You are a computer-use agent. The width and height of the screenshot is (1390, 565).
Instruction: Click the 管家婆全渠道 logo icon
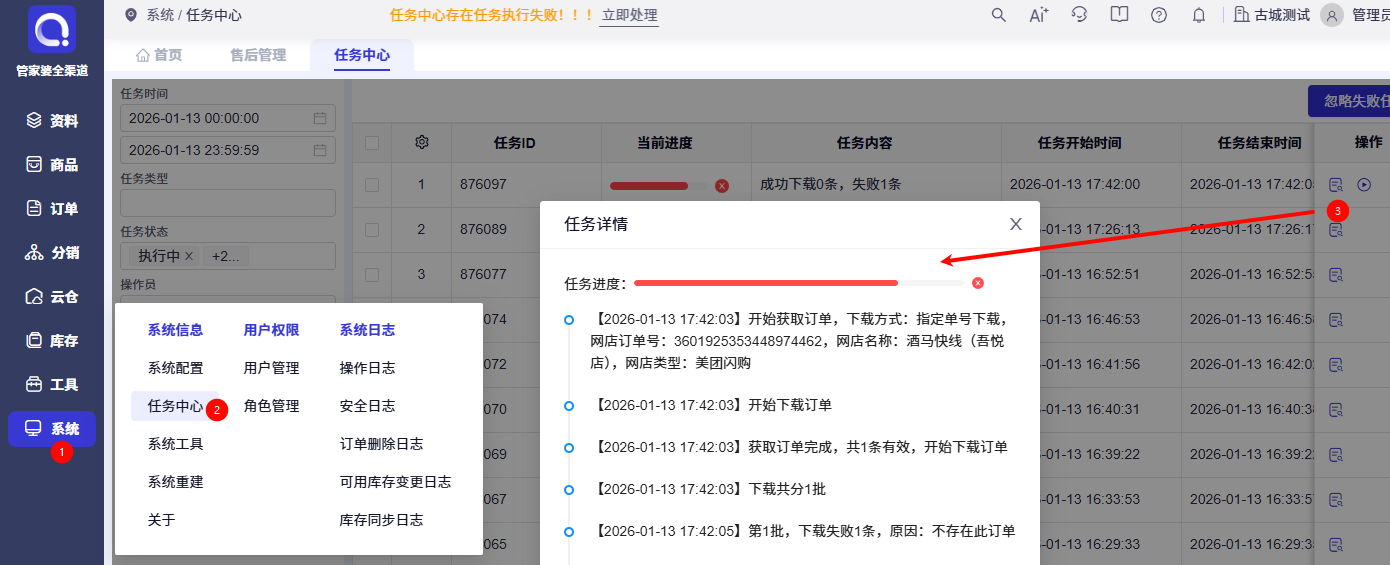pyautogui.click(x=52, y=29)
